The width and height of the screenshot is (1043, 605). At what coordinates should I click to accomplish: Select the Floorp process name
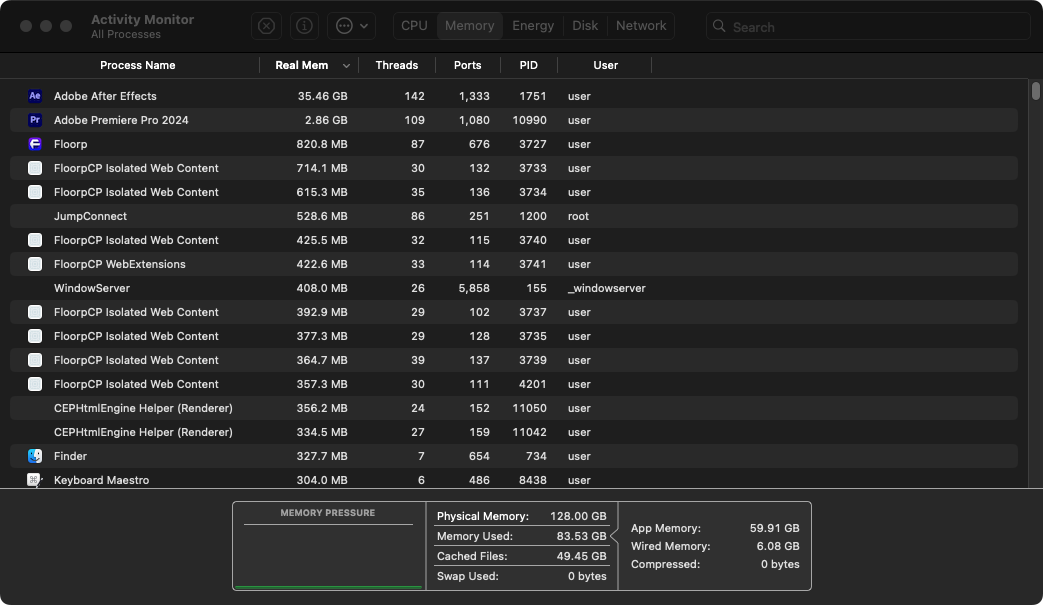[71, 144]
